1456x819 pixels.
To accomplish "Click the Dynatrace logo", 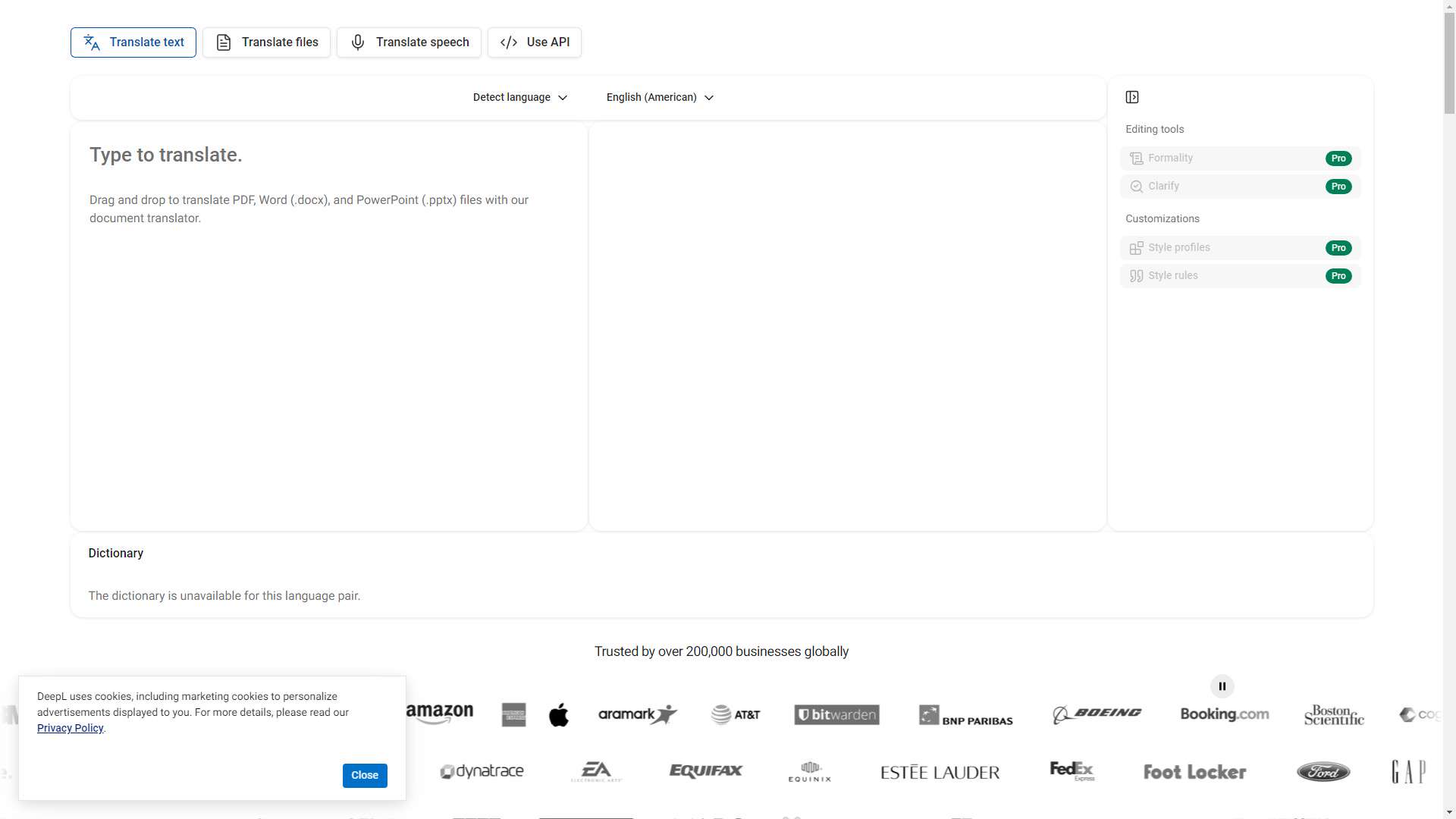I will (482, 772).
